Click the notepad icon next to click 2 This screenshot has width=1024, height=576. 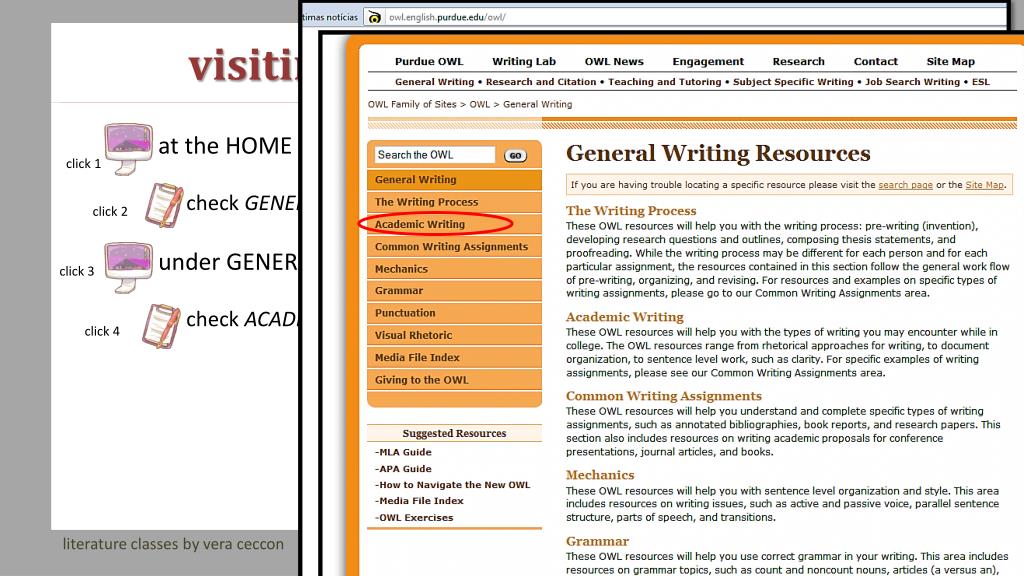[163, 205]
